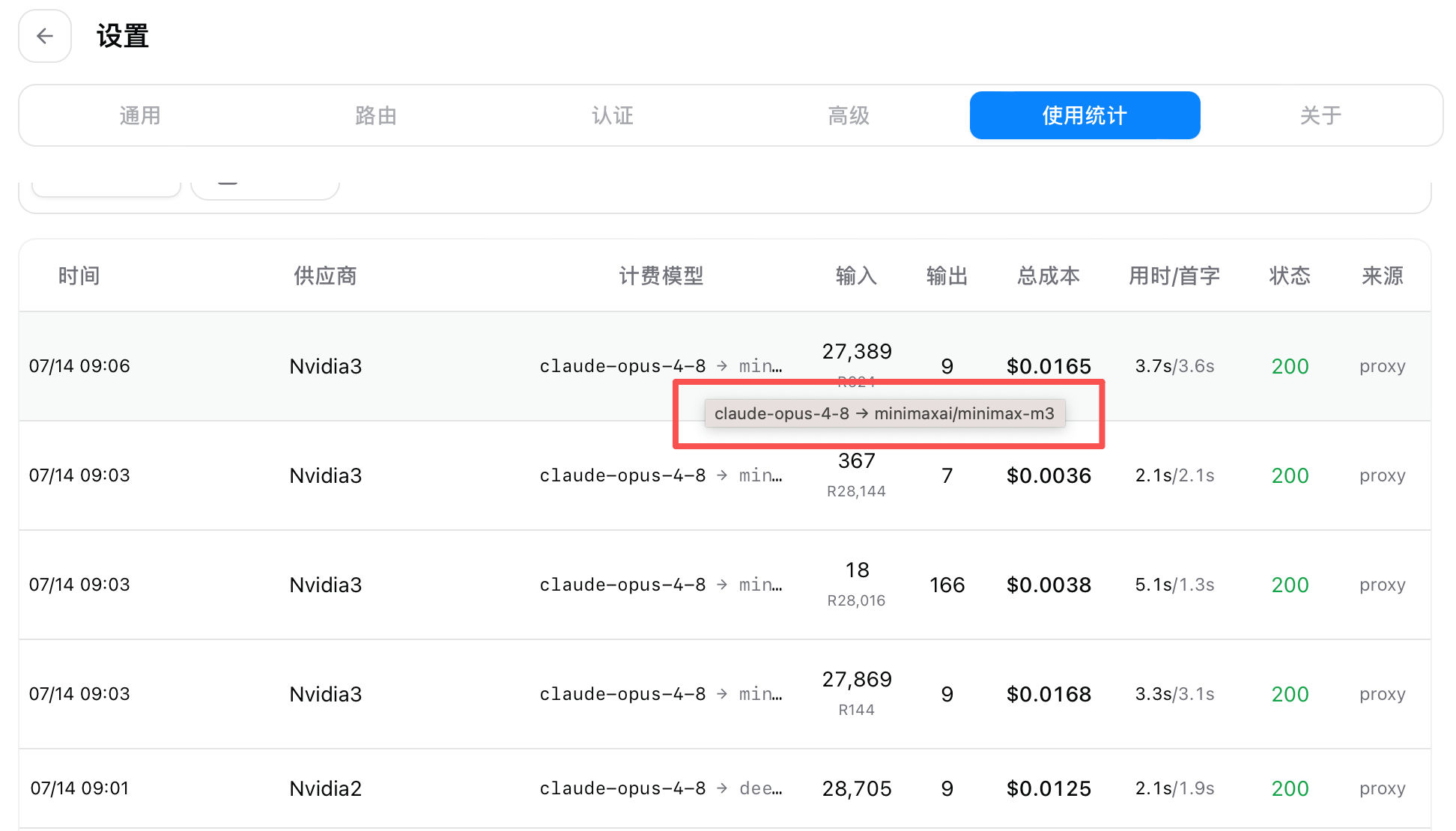Select the 认证 tab
The width and height of the screenshot is (1456, 831).
click(613, 115)
